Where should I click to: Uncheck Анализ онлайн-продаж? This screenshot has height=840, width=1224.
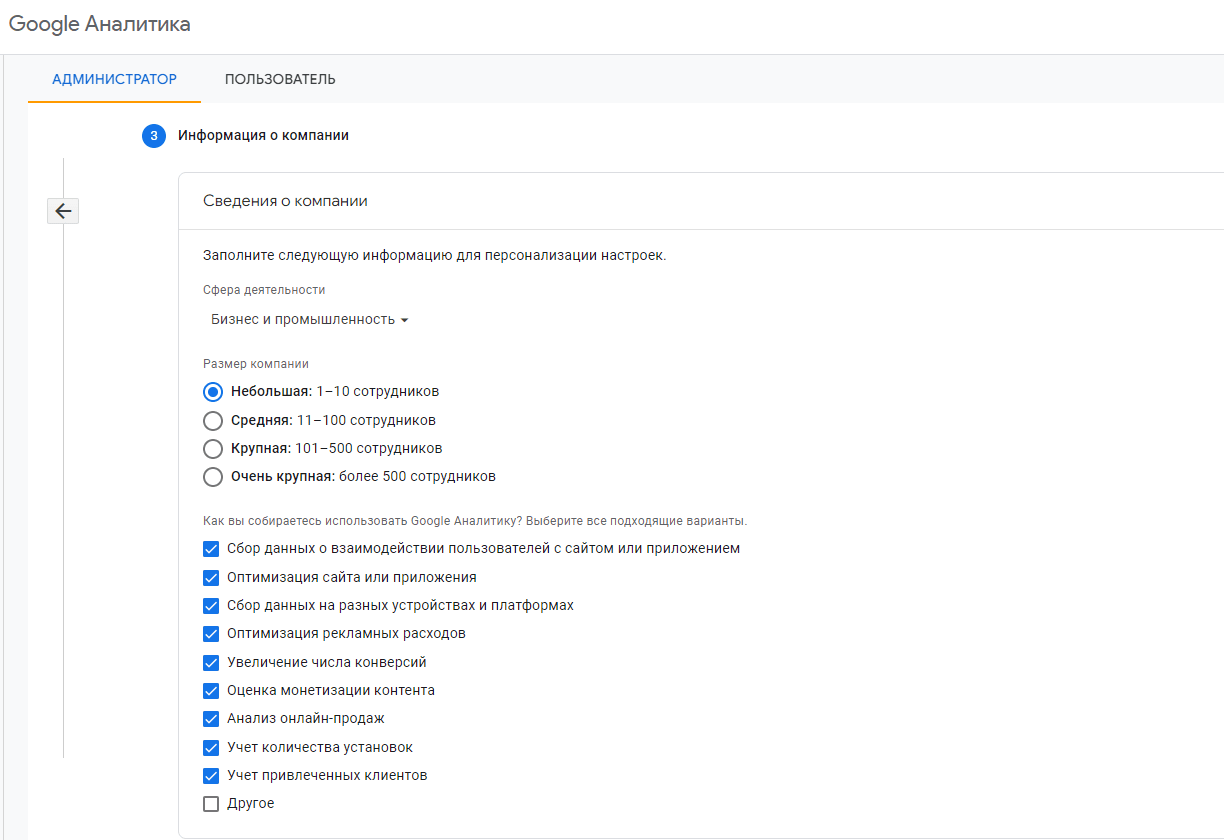pyautogui.click(x=211, y=719)
